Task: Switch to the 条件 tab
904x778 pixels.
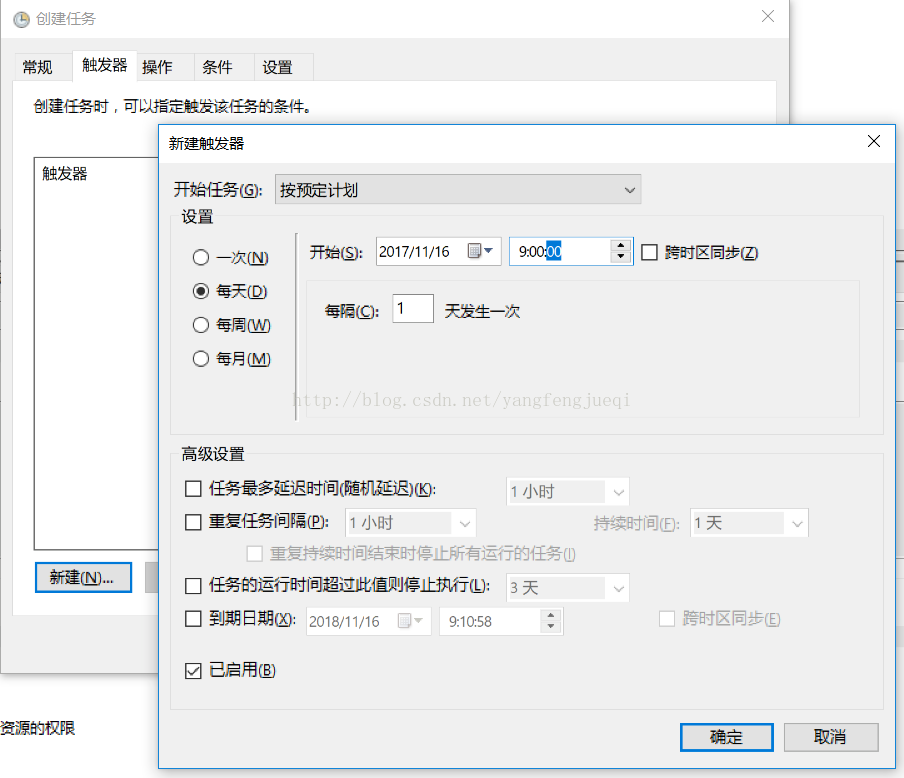Action: pyautogui.click(x=218, y=66)
